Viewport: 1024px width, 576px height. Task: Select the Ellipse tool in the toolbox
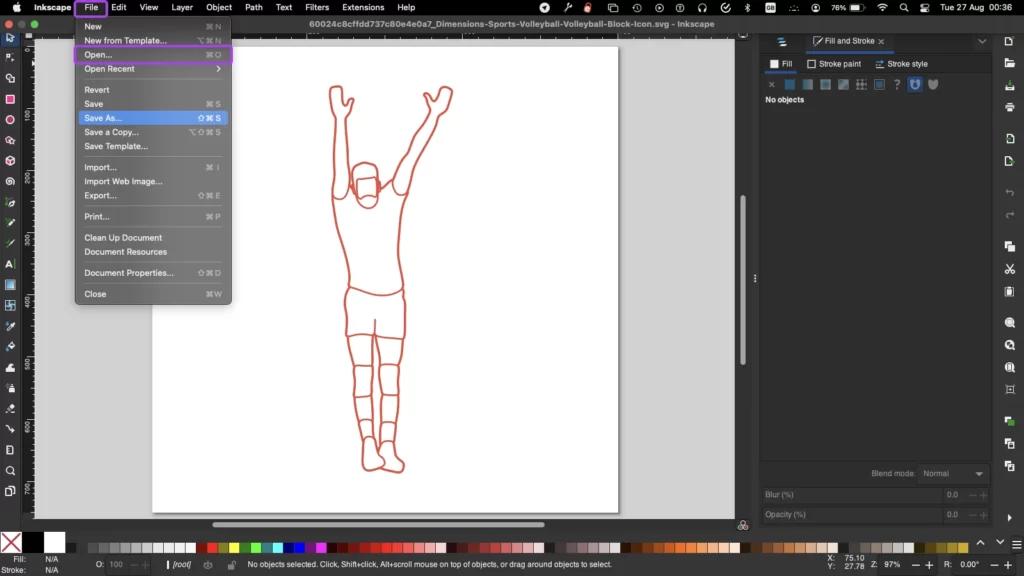10,120
